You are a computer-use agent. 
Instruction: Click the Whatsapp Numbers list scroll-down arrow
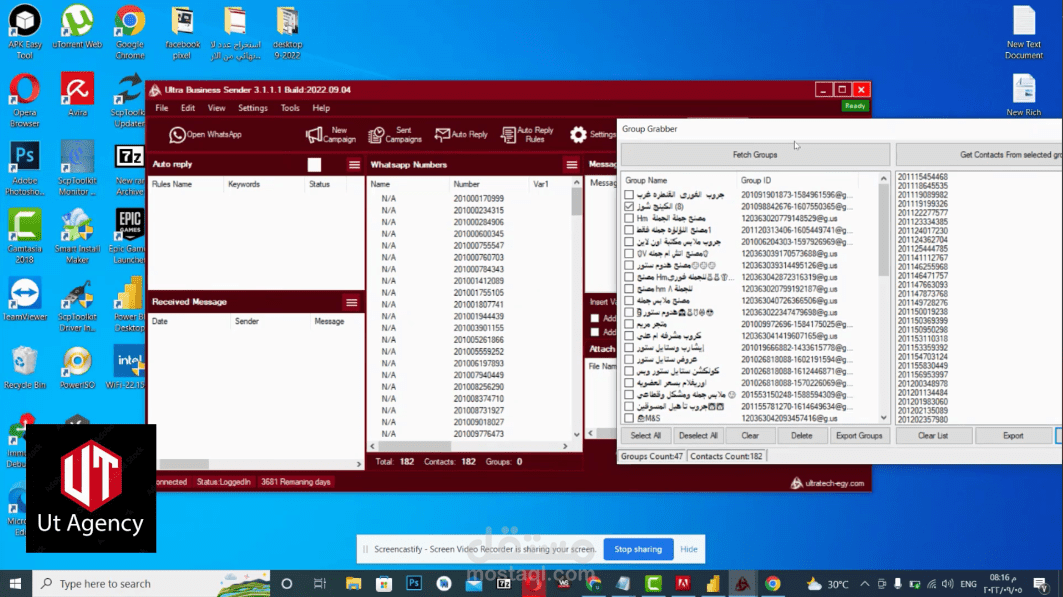point(576,434)
